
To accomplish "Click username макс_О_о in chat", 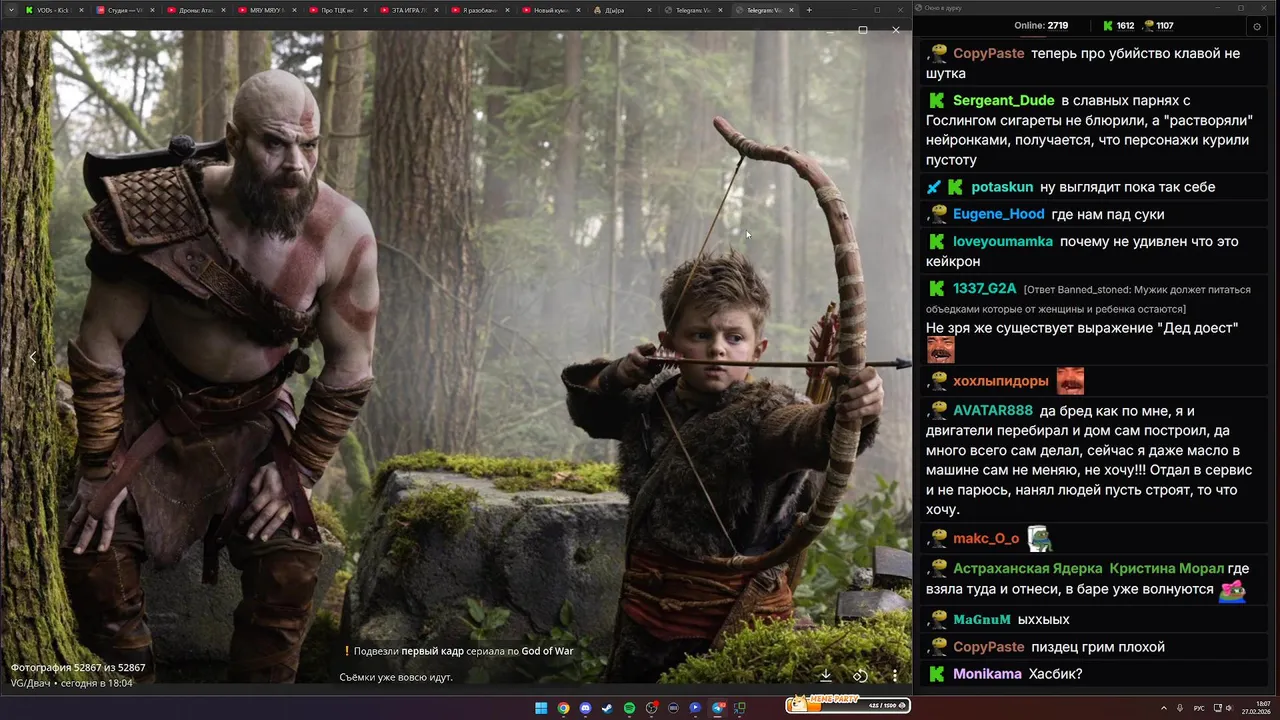I will coord(986,538).
